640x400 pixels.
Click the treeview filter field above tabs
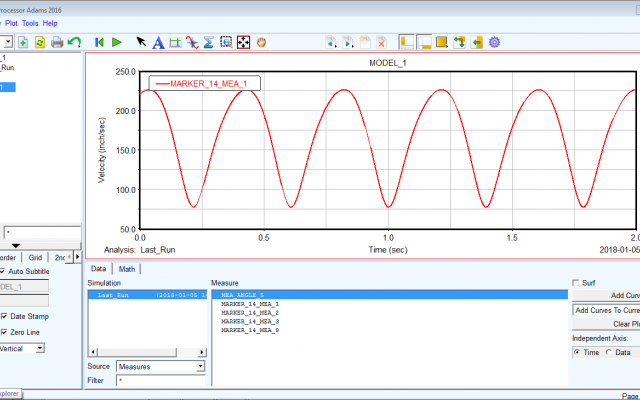[42, 233]
